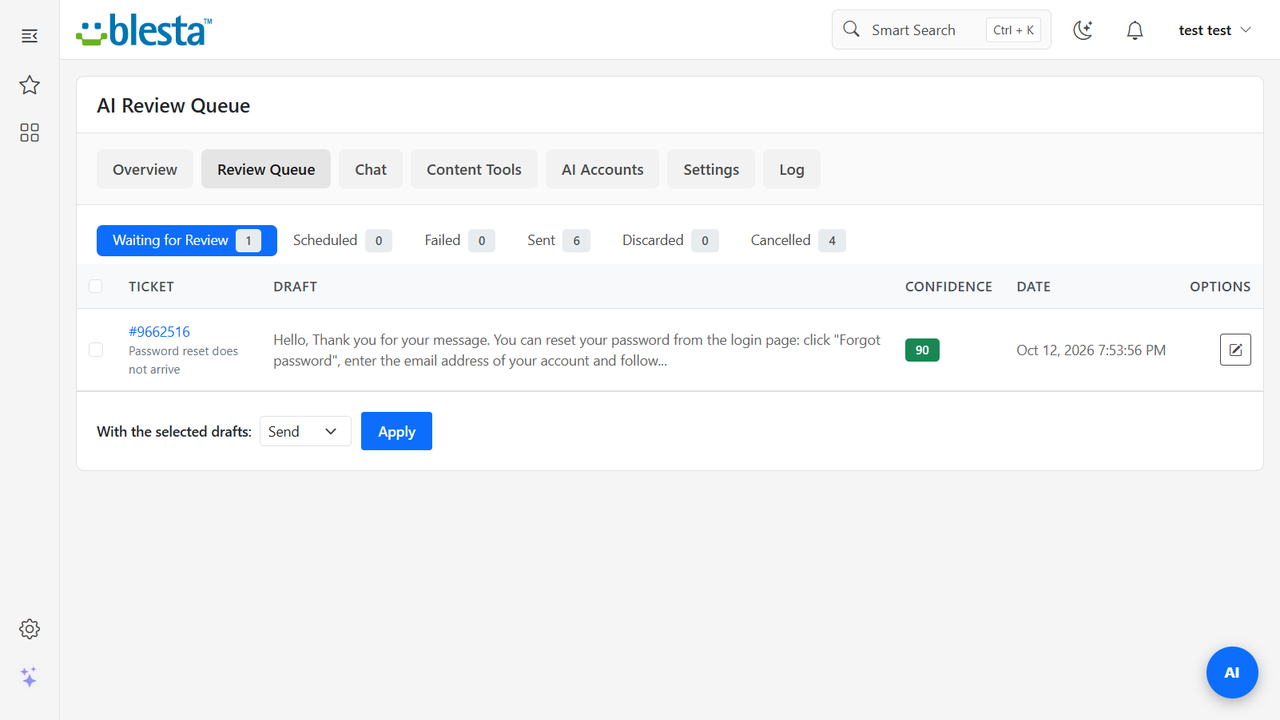Show Waiting for Review drafts

click(x=187, y=240)
